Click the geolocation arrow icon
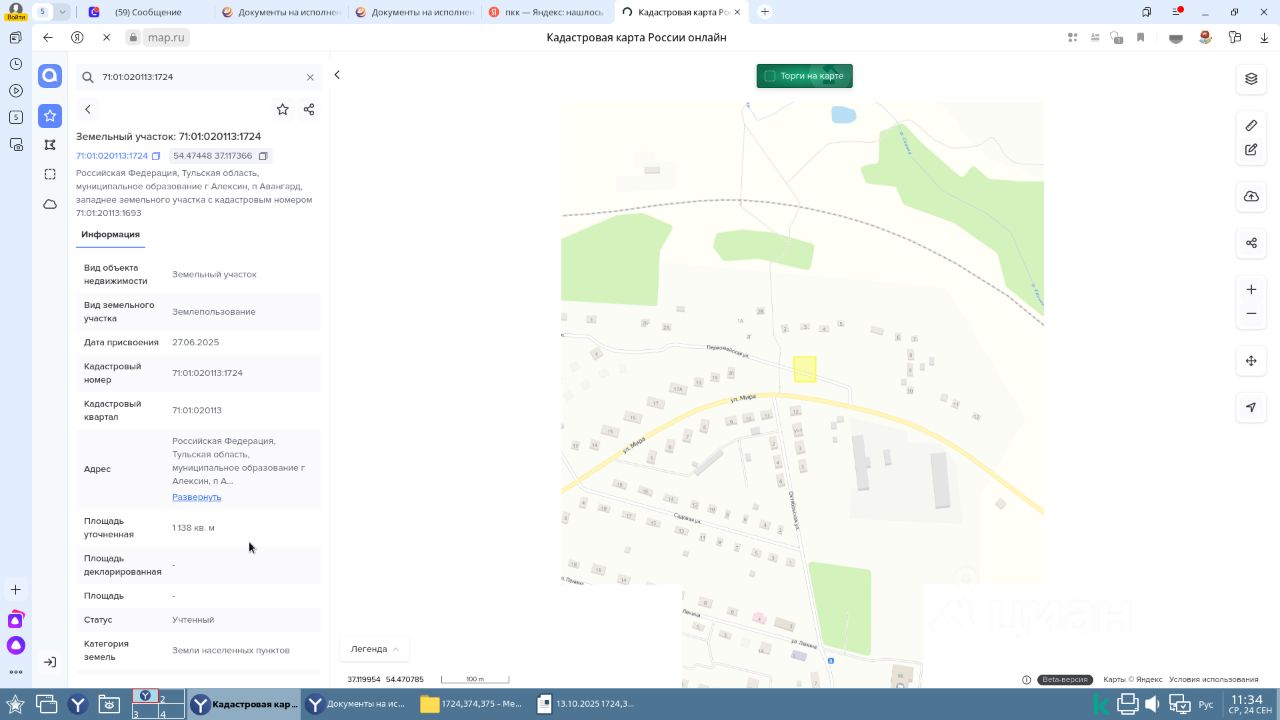The height and width of the screenshot is (720, 1280). (1251, 407)
